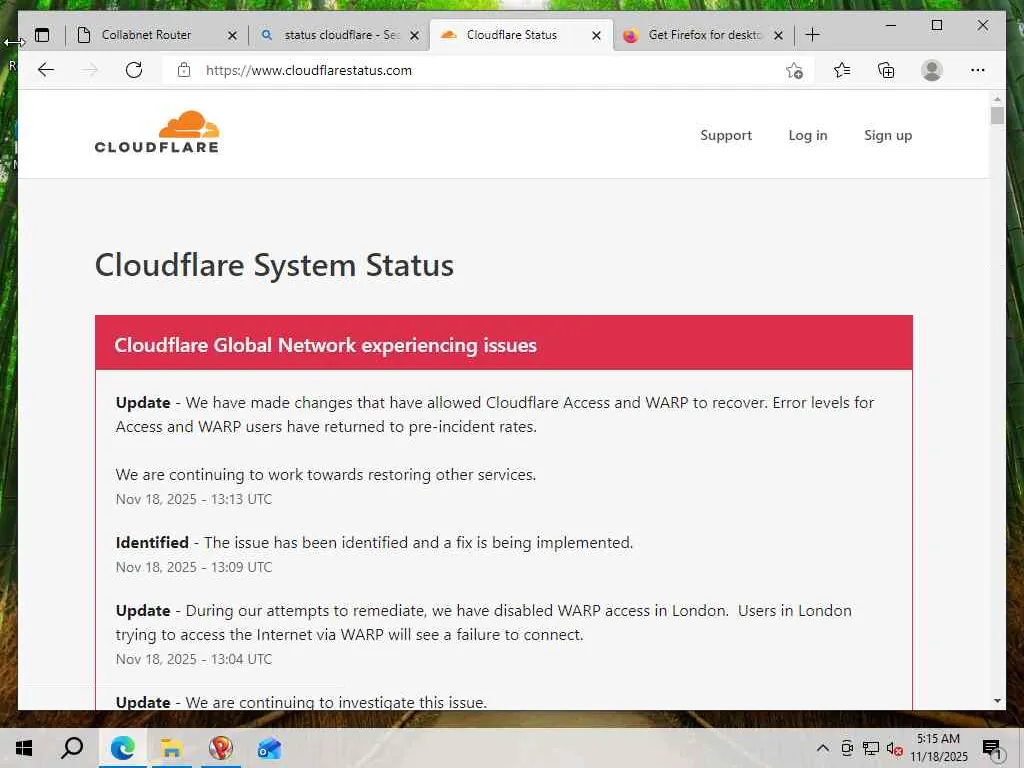Open the Global Network experiencing issues incident
Image resolution: width=1024 pixels, height=768 pixels.
pyautogui.click(x=325, y=345)
